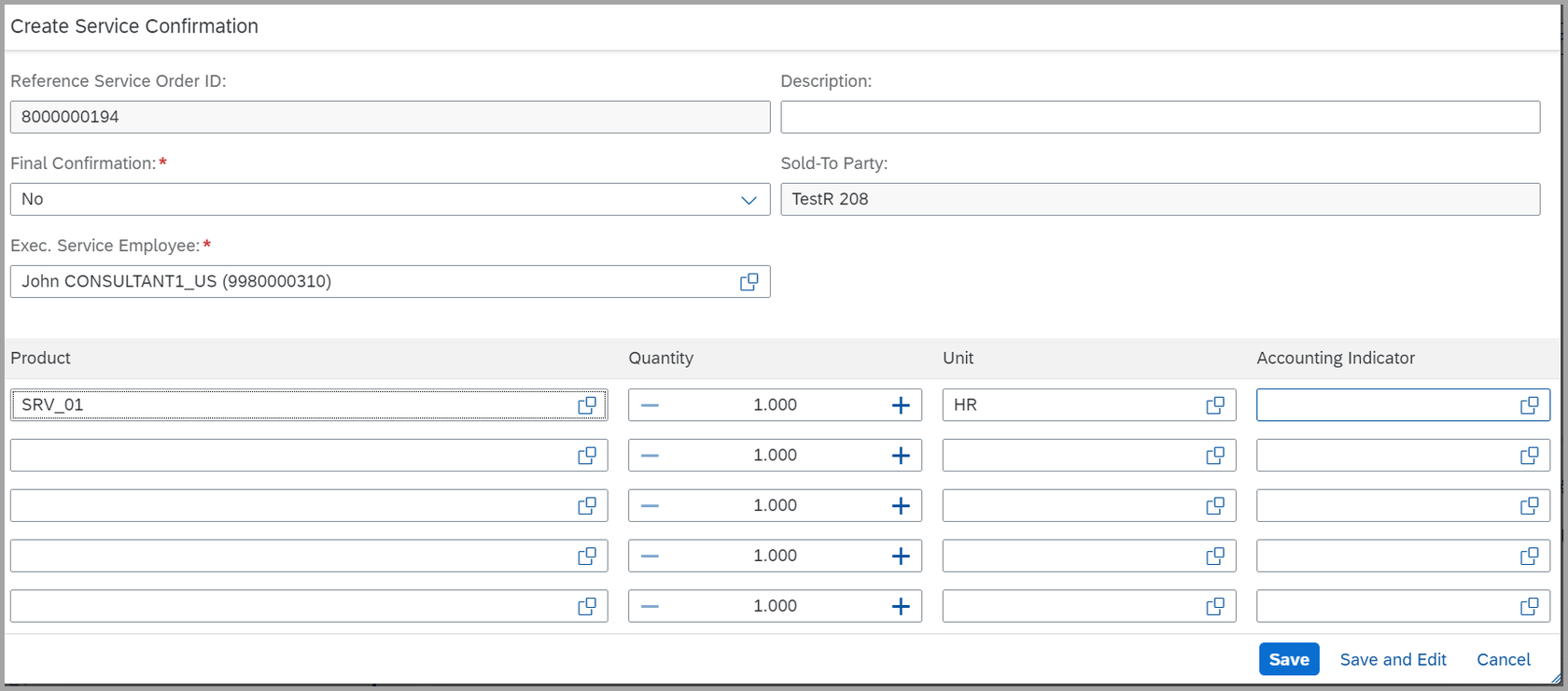The height and width of the screenshot is (691, 1568).
Task: Increase quantity in fourth product row
Action: (901, 557)
